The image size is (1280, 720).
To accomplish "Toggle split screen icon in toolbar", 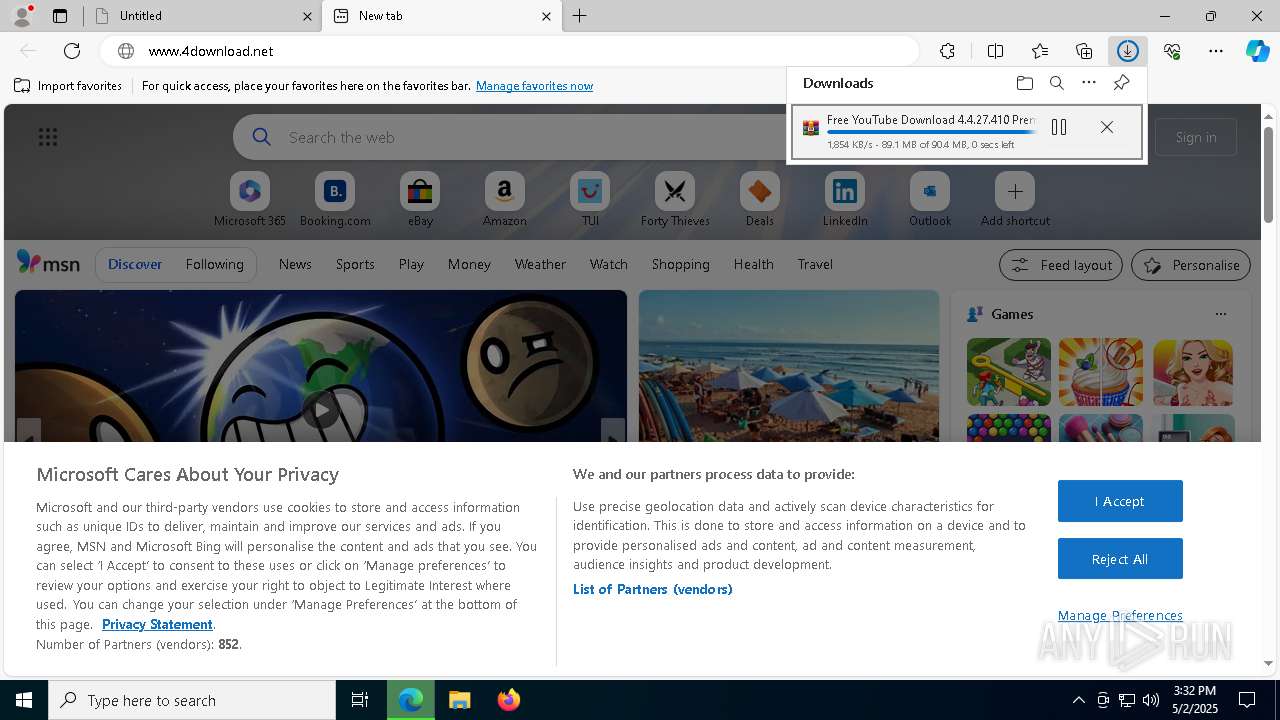I will [x=995, y=51].
